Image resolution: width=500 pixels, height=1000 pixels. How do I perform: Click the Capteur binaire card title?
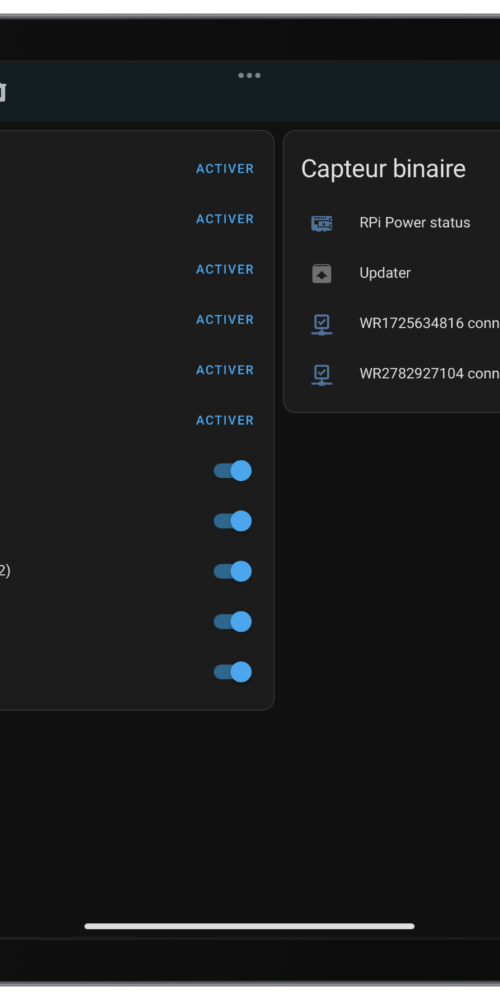click(383, 169)
